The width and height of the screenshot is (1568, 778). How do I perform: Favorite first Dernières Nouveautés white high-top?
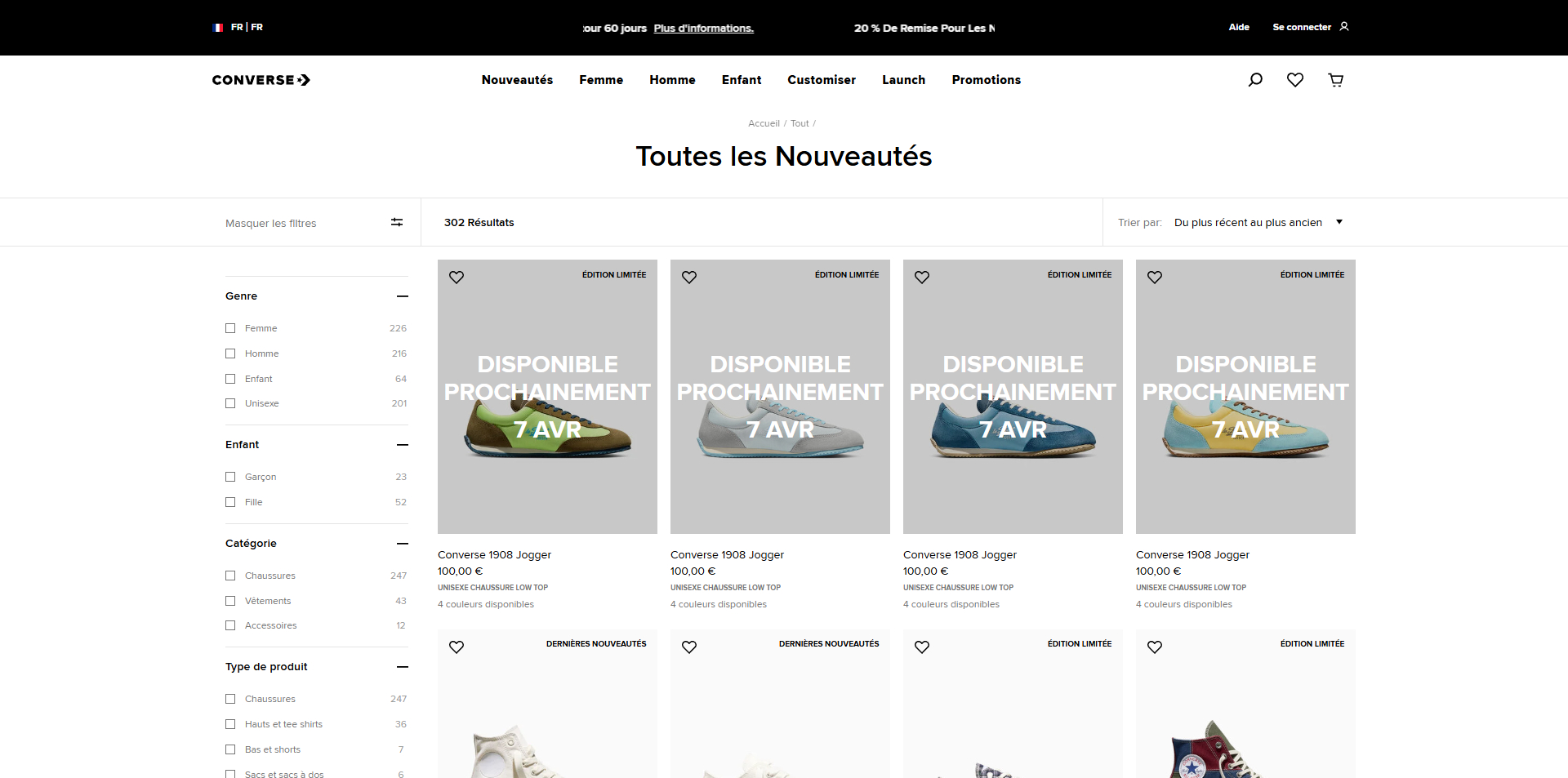(x=457, y=647)
